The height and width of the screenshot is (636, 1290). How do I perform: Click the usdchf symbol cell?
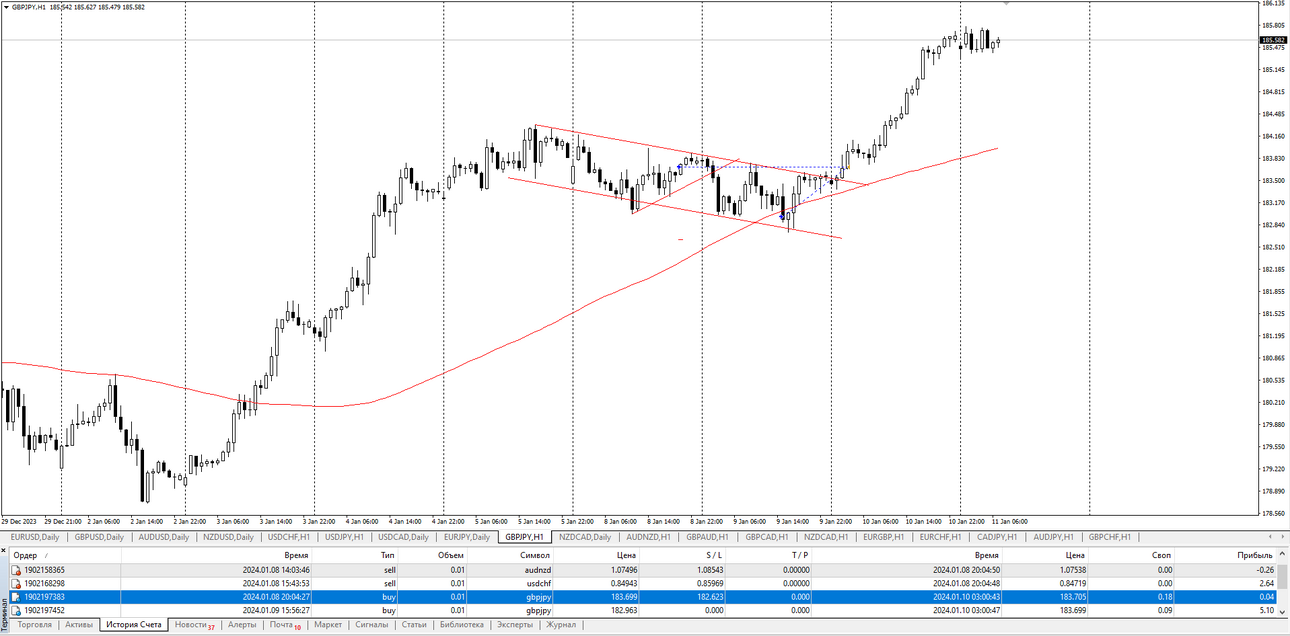coord(537,583)
